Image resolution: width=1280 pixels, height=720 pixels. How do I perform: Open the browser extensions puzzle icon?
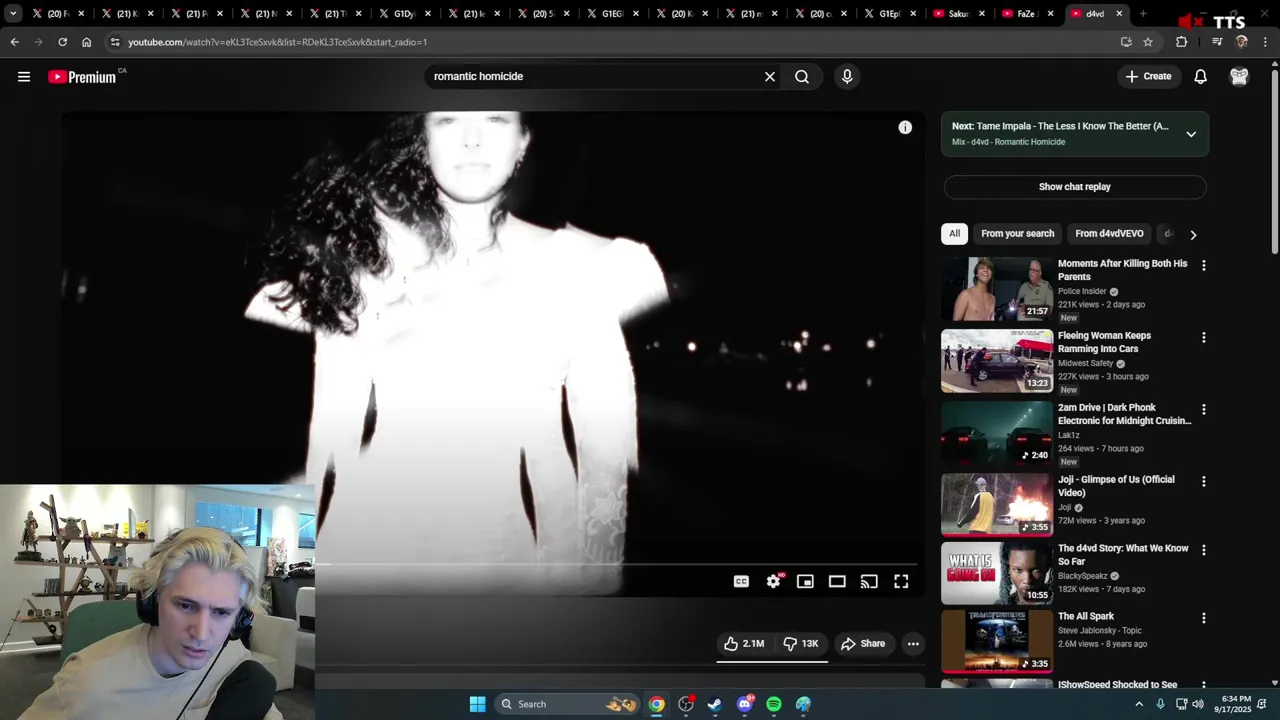[x=1182, y=42]
